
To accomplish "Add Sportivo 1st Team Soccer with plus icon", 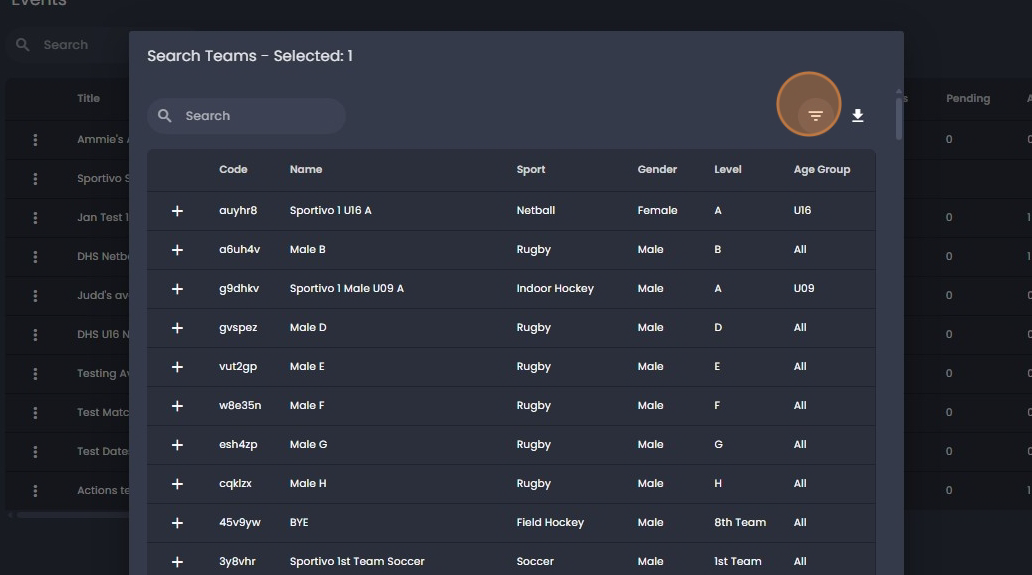I will click(177, 562).
